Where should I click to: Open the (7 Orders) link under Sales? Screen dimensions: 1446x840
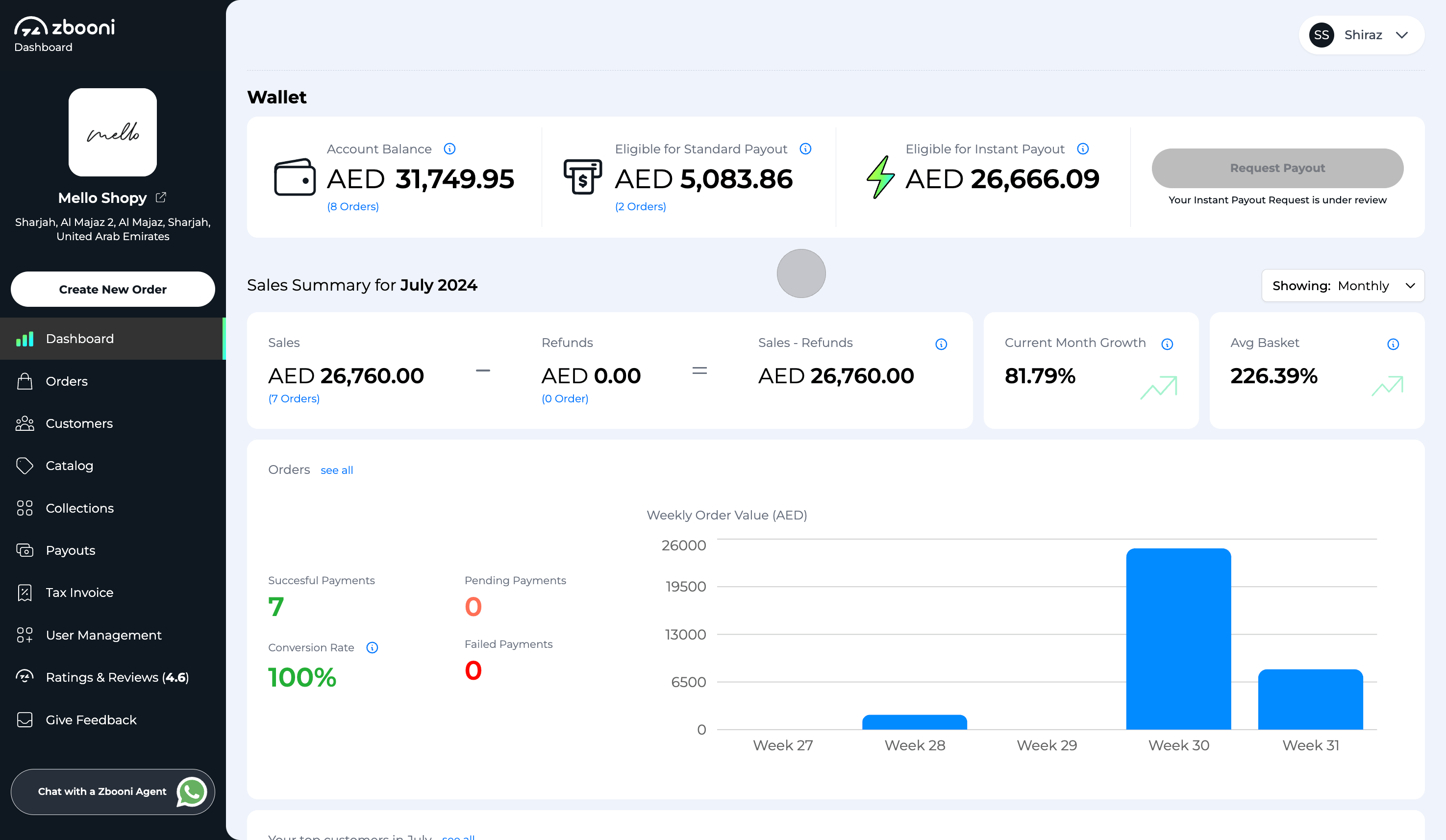pyautogui.click(x=294, y=399)
